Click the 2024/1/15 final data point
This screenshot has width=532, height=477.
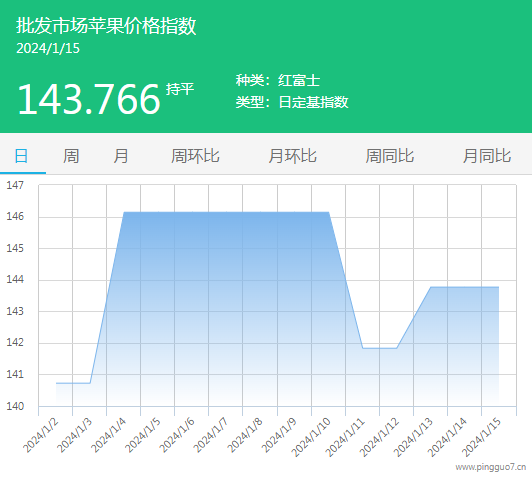498,287
